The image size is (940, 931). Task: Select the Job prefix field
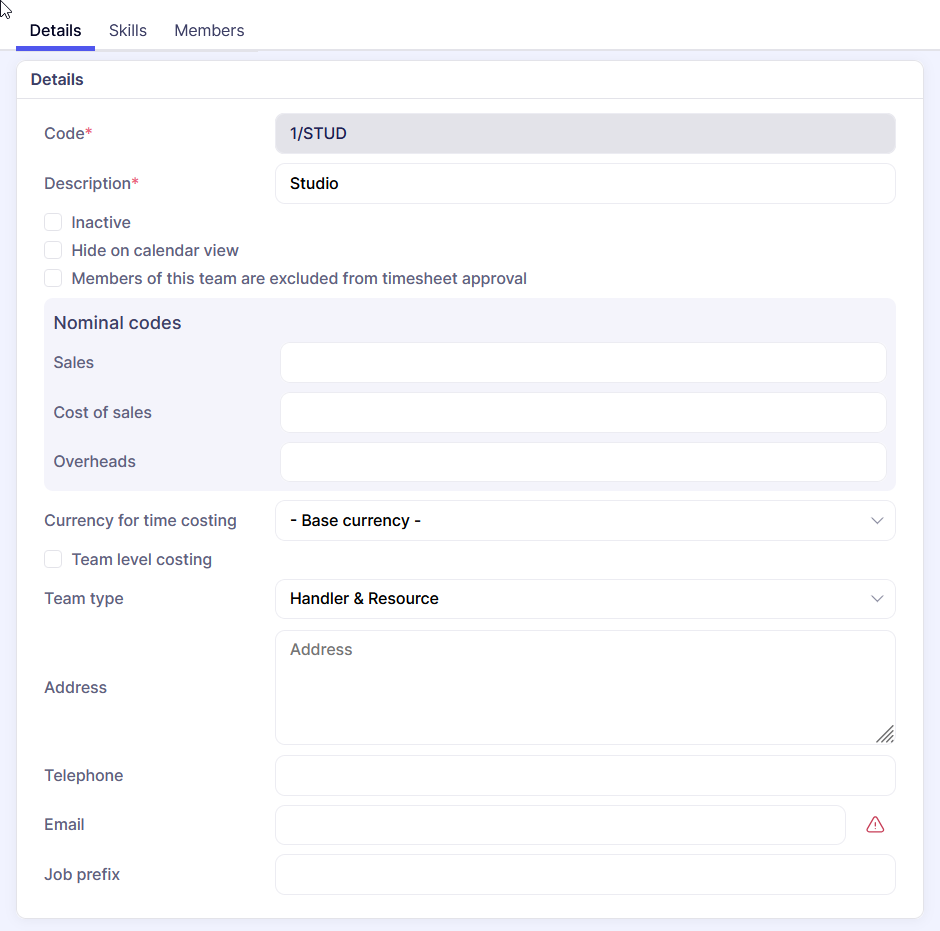click(x=585, y=875)
